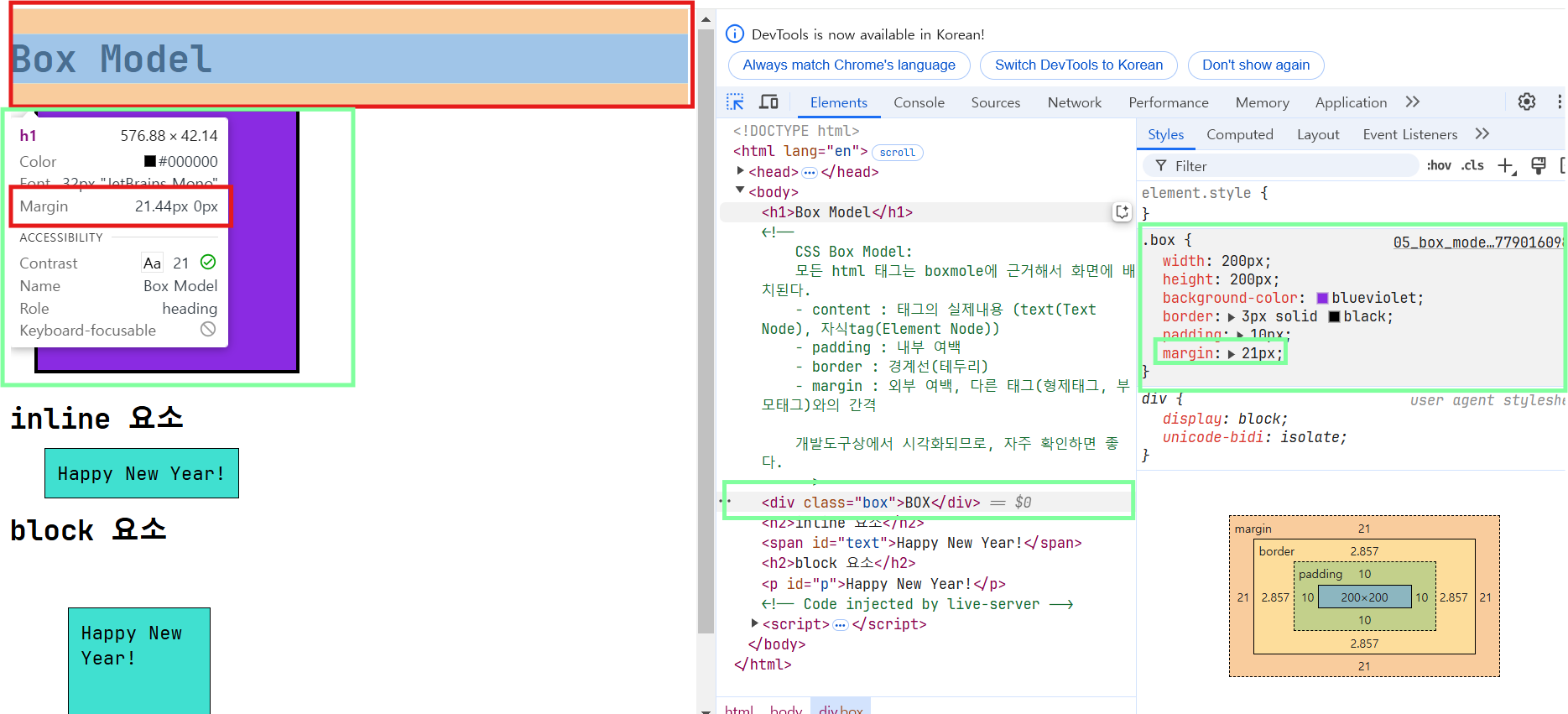Open DevTools settings gear
The image size is (1568, 714).
click(1527, 102)
